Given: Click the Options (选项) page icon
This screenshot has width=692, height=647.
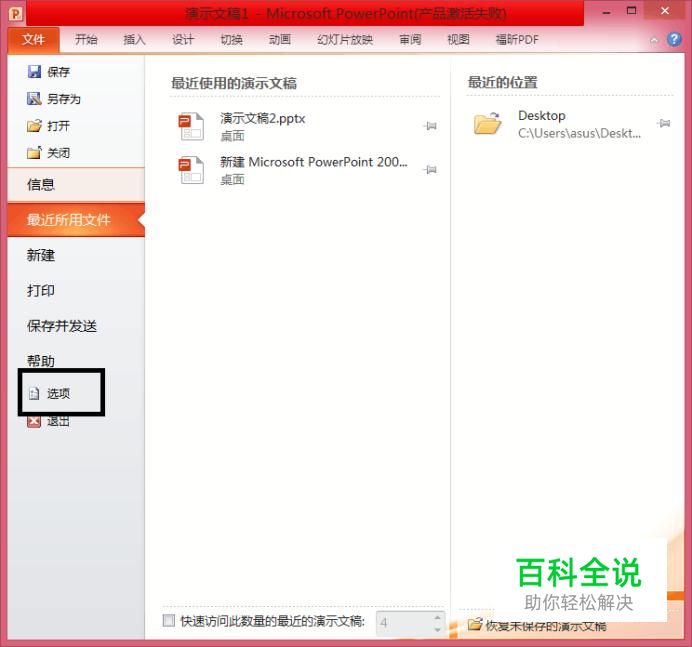Looking at the screenshot, I should (x=34, y=393).
